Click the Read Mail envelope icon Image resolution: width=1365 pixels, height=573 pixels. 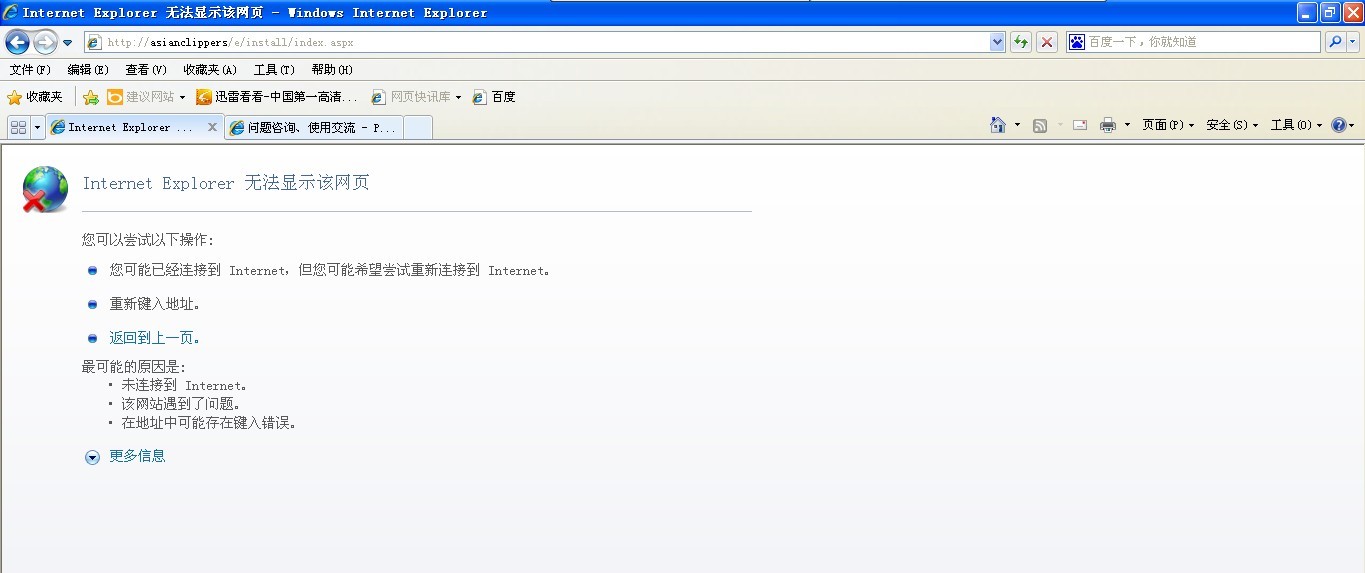(1080, 125)
